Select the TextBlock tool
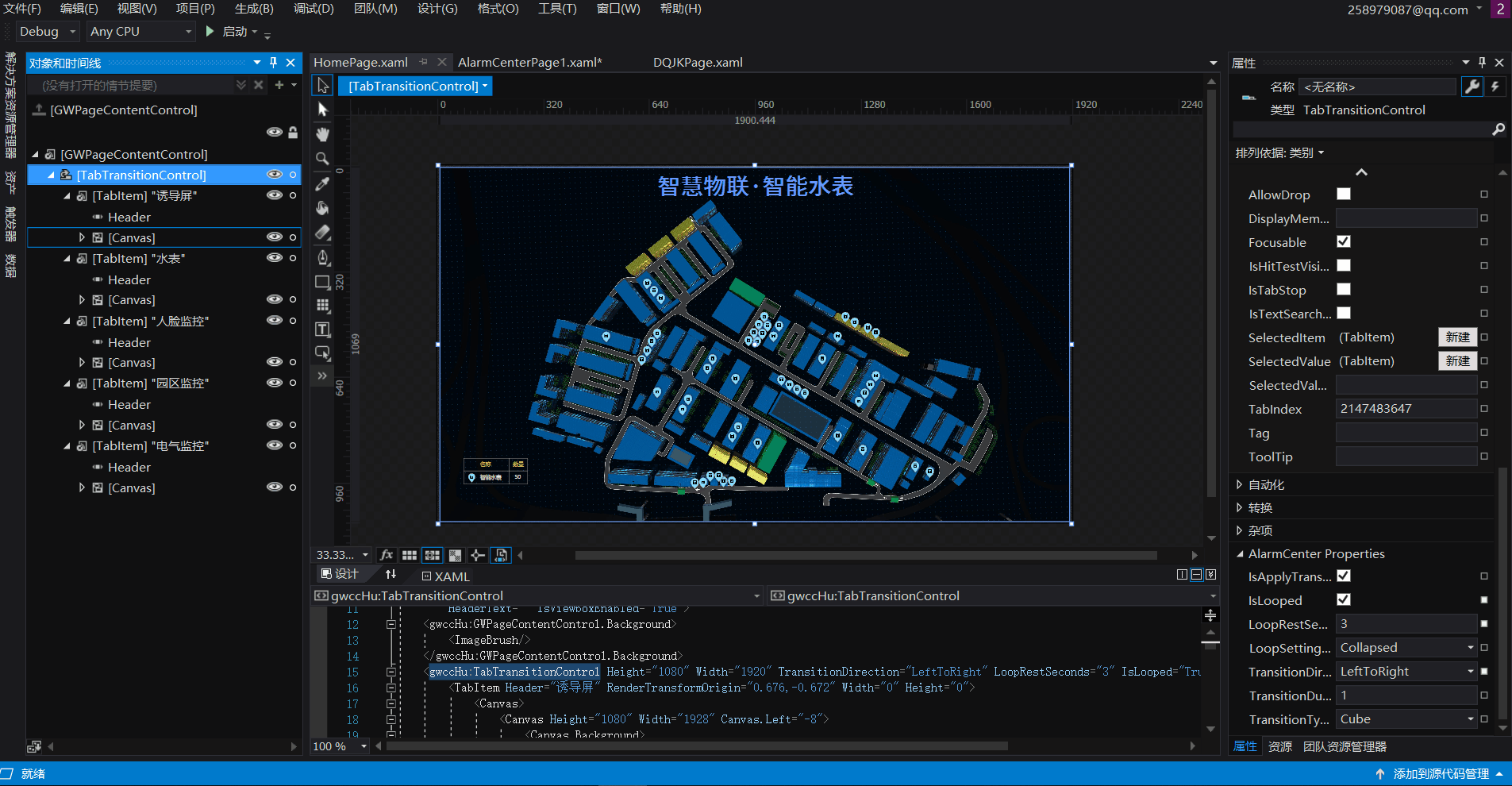Screen dimensions: 1512x786 tap(322, 329)
